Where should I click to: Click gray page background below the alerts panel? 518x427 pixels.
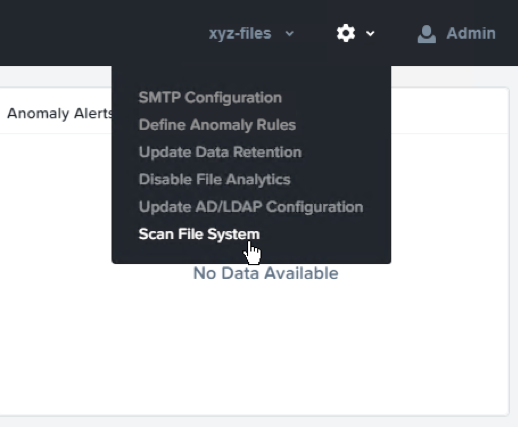point(253,422)
